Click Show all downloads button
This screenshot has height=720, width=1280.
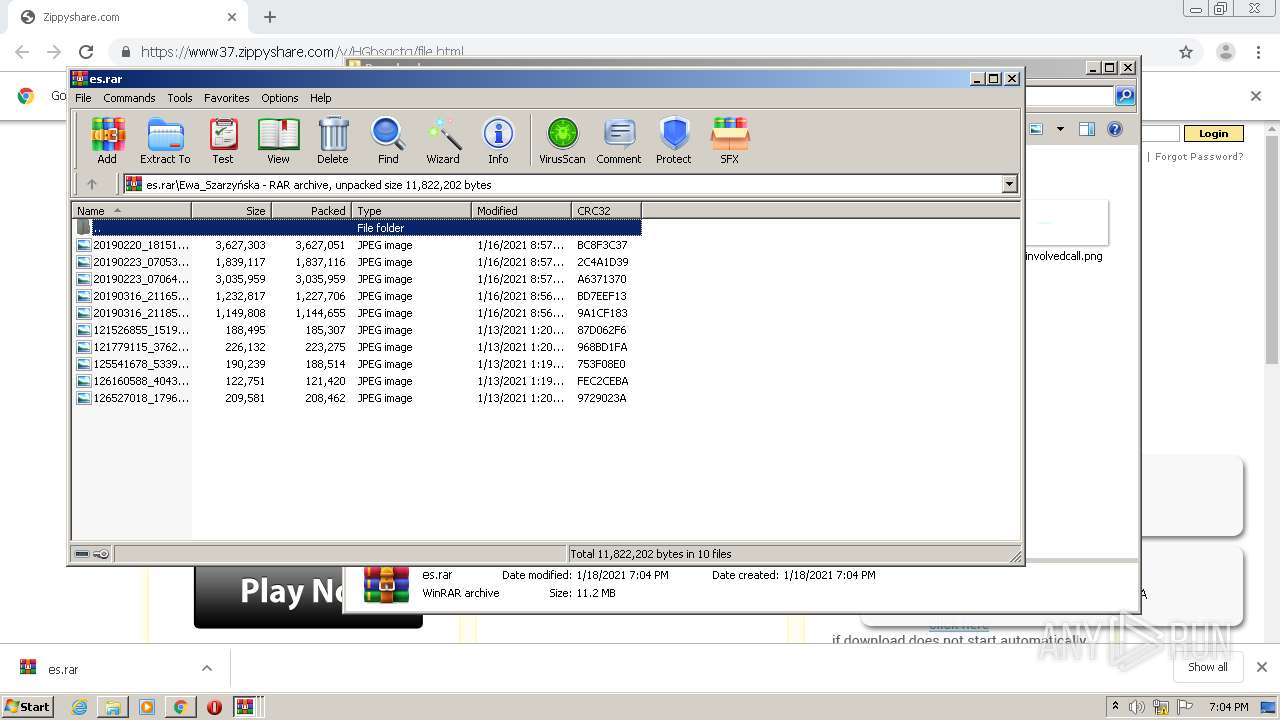[1207, 667]
